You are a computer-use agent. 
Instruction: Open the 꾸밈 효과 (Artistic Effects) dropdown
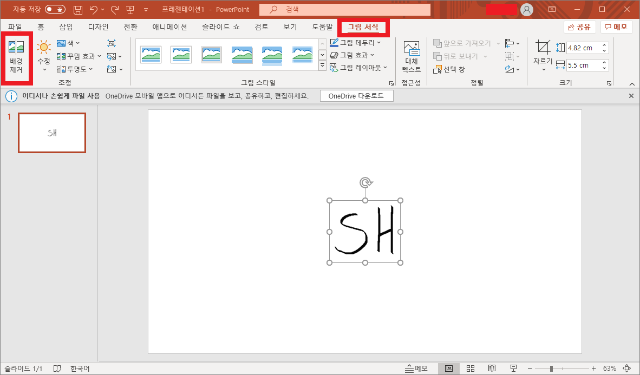point(79,56)
